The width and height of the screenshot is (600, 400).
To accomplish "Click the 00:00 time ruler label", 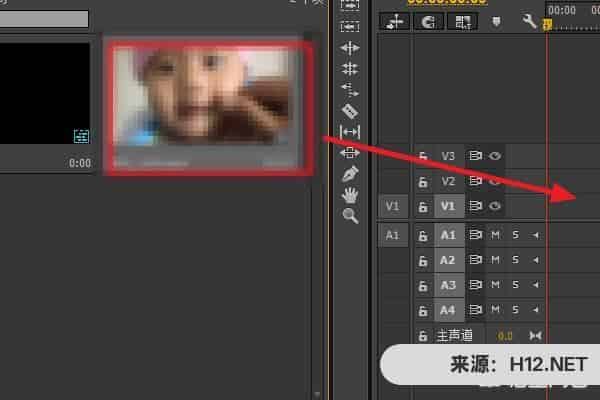I will click(561, 10).
